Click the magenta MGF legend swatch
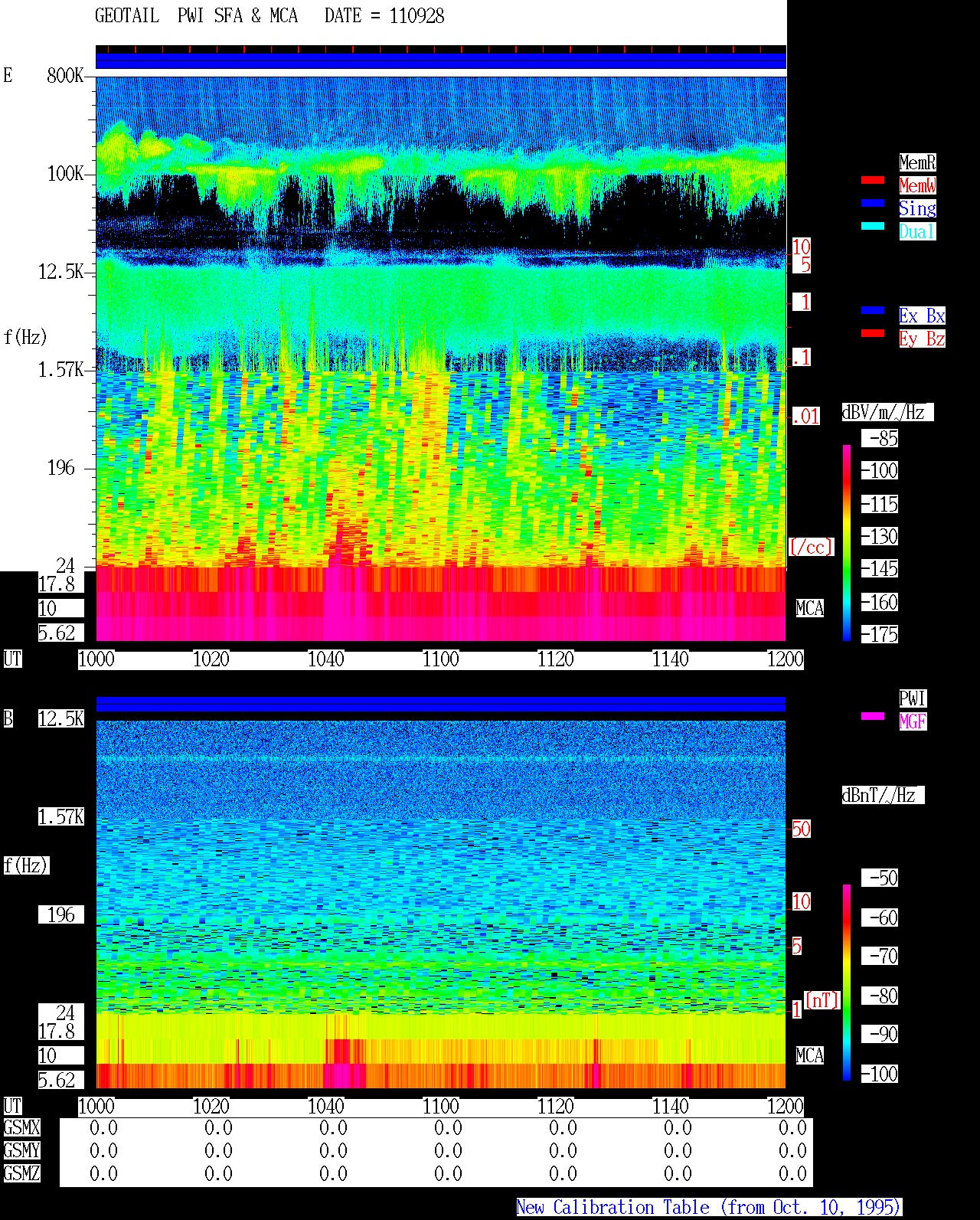This screenshot has height=1220, width=980. (x=873, y=717)
